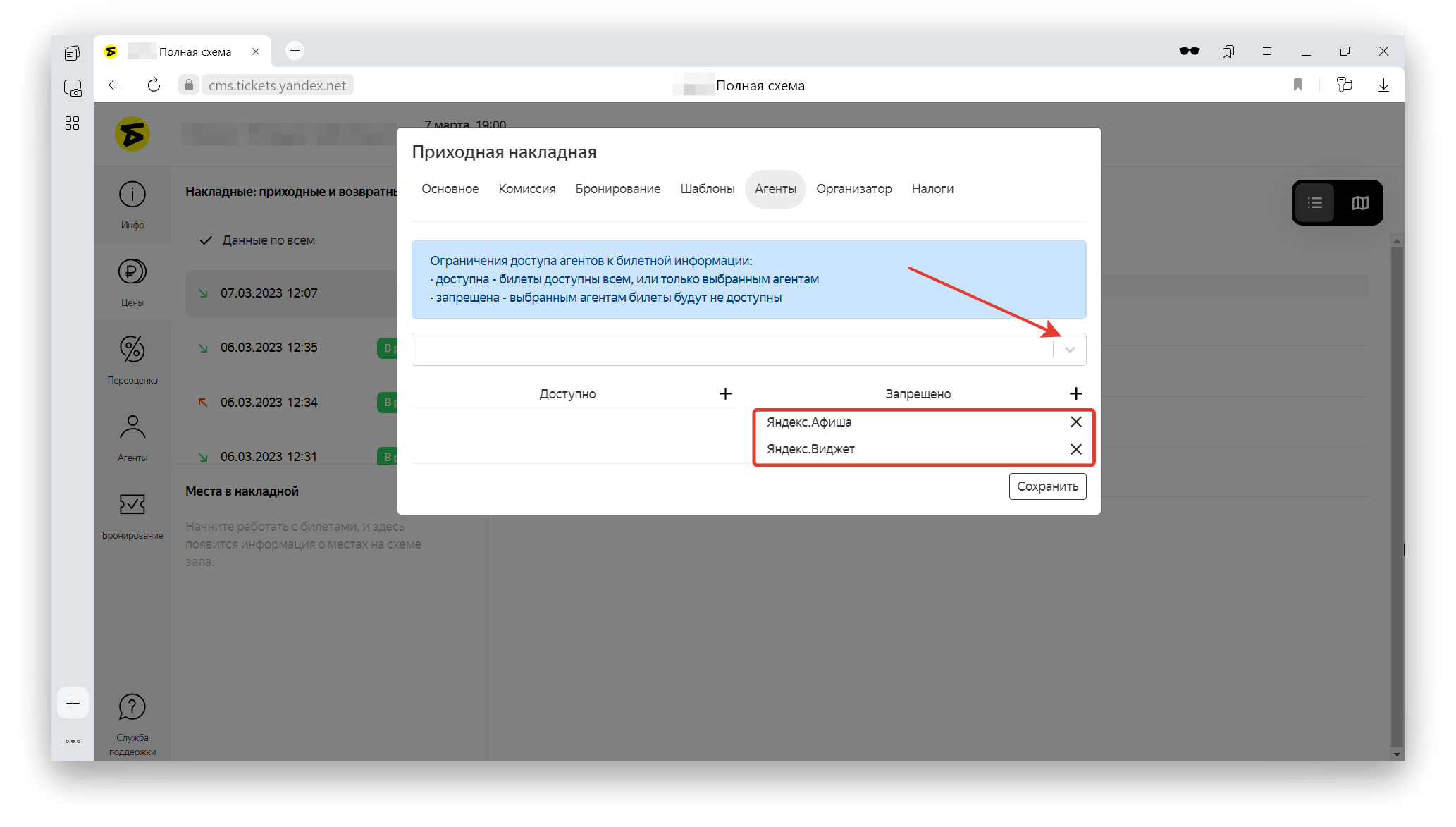Open the page feedback/translate icon
Screen dimensions: 1456x827
1344,85
